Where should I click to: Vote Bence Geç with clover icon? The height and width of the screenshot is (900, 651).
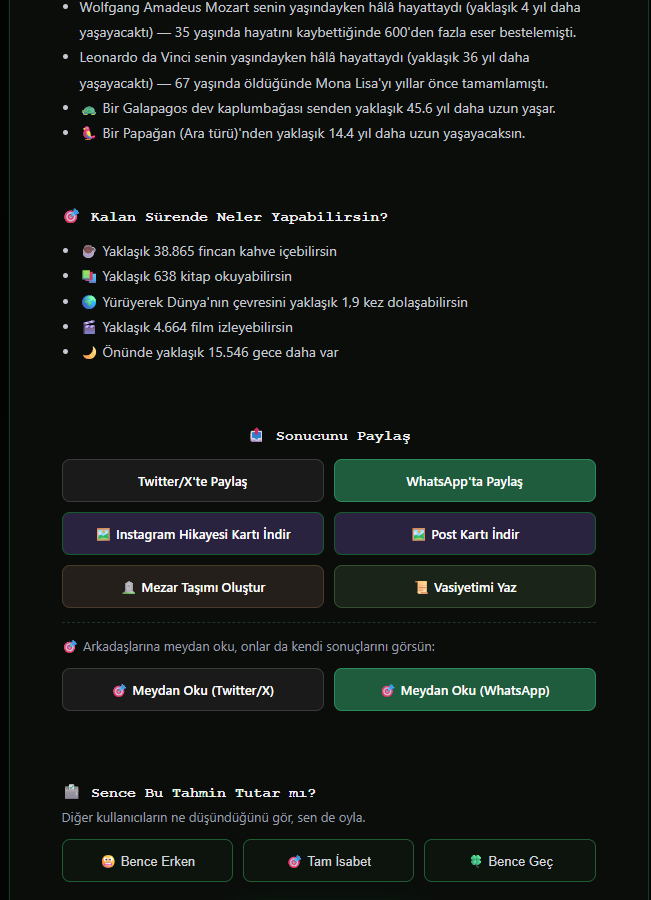(x=510, y=861)
